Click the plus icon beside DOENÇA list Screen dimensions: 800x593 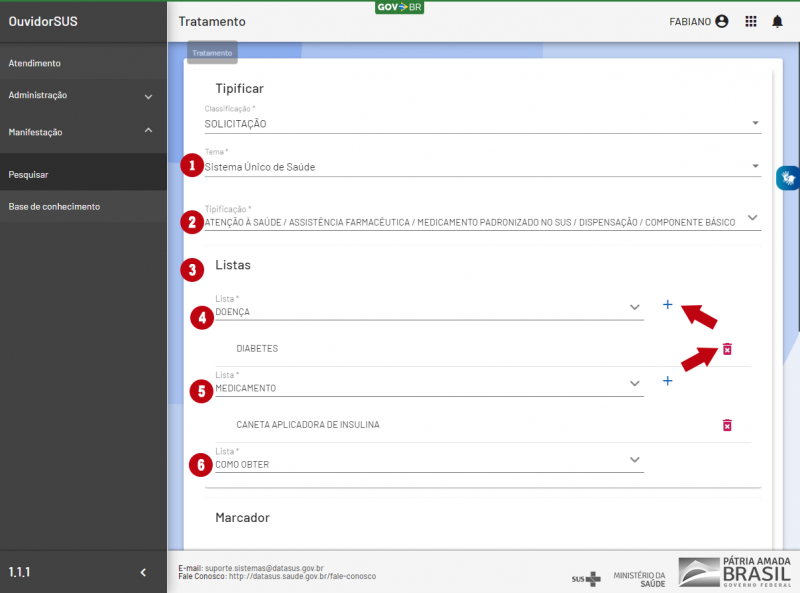667,305
